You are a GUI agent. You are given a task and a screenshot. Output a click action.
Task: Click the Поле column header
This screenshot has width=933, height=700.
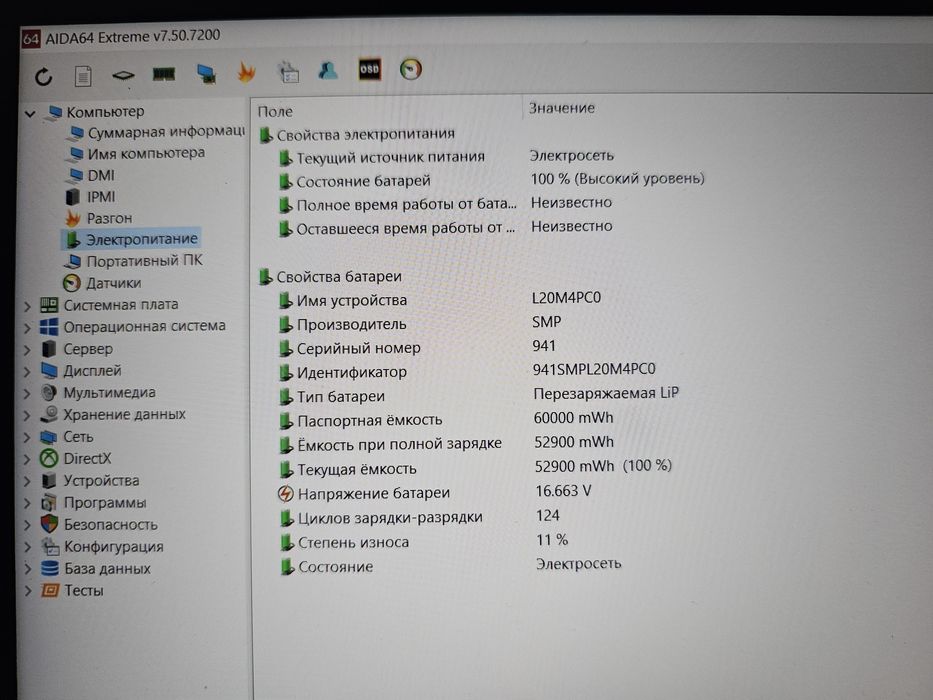click(x=275, y=111)
